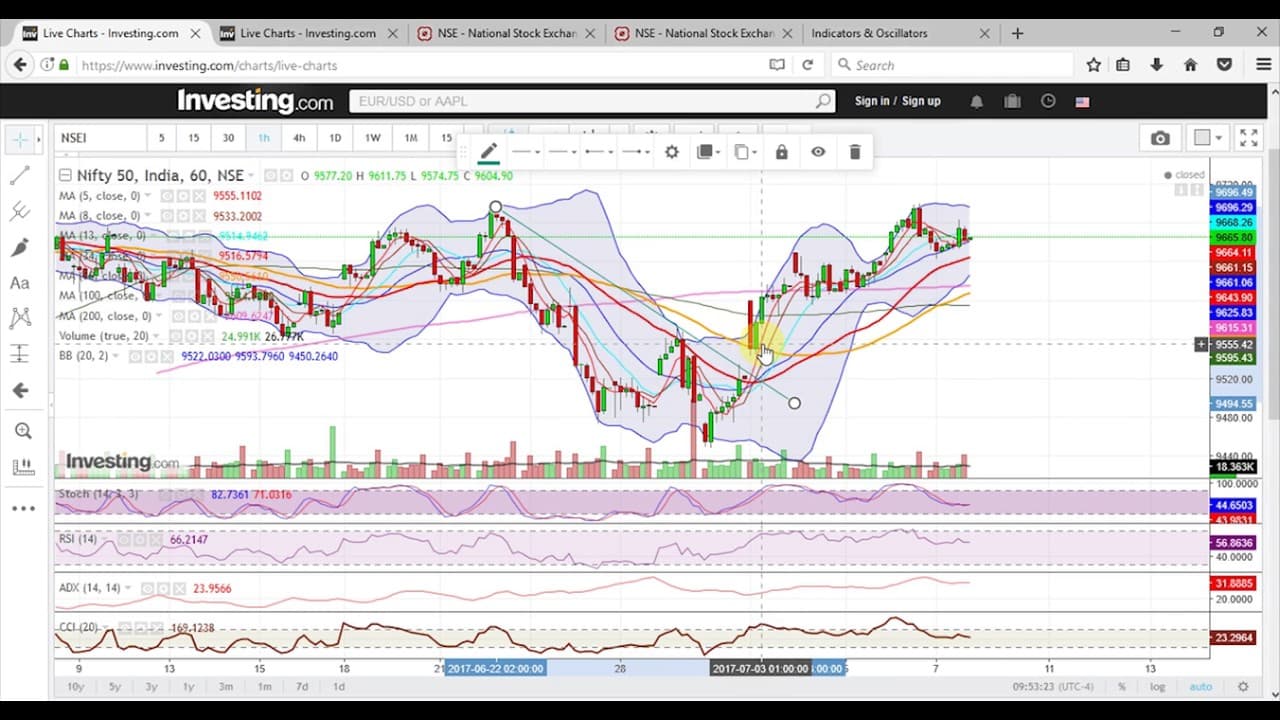This screenshot has width=1280, height=720.
Task: Lock the selected drawing
Action: point(781,152)
